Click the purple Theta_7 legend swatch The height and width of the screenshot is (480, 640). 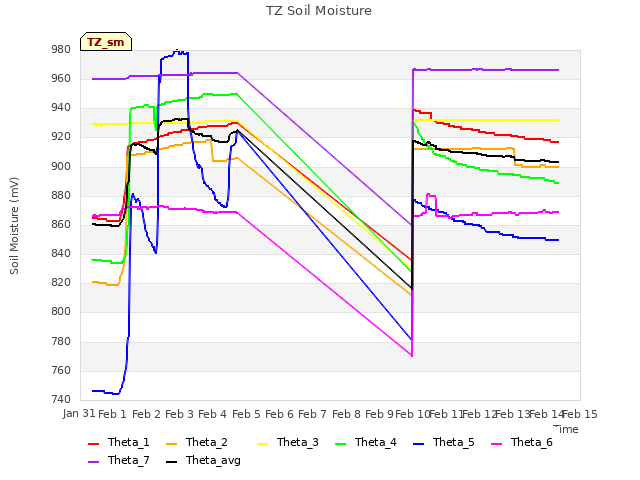(x=93, y=461)
